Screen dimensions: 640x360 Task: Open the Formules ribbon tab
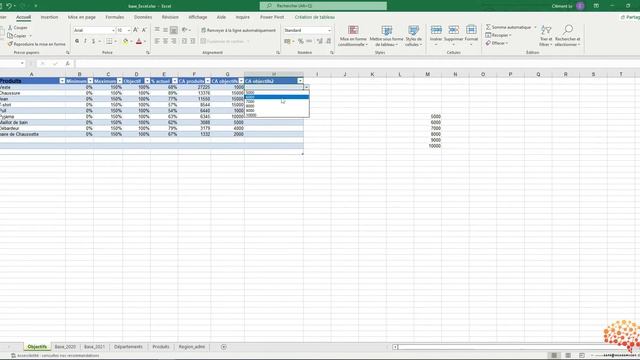pyautogui.click(x=115, y=17)
